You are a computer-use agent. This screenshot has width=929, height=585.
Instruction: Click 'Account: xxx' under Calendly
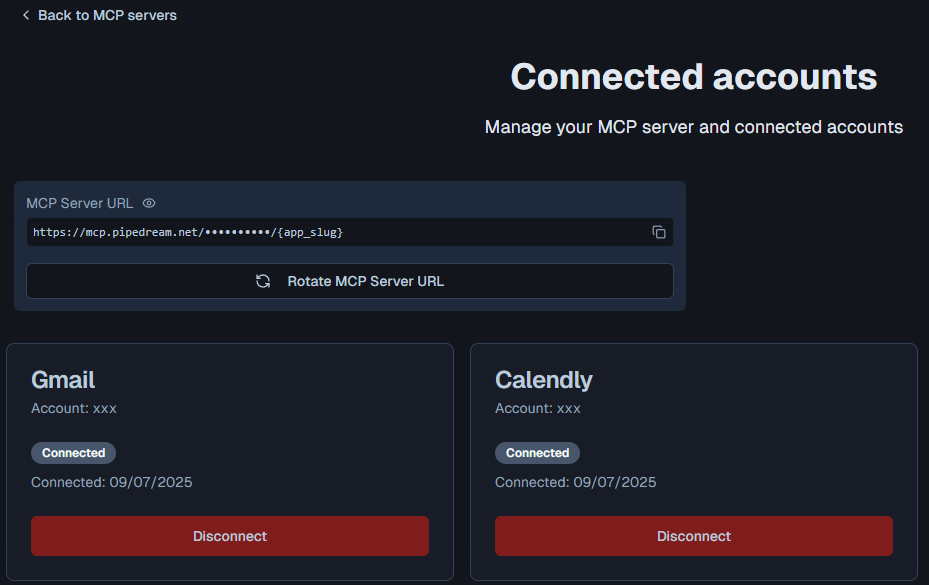[538, 408]
